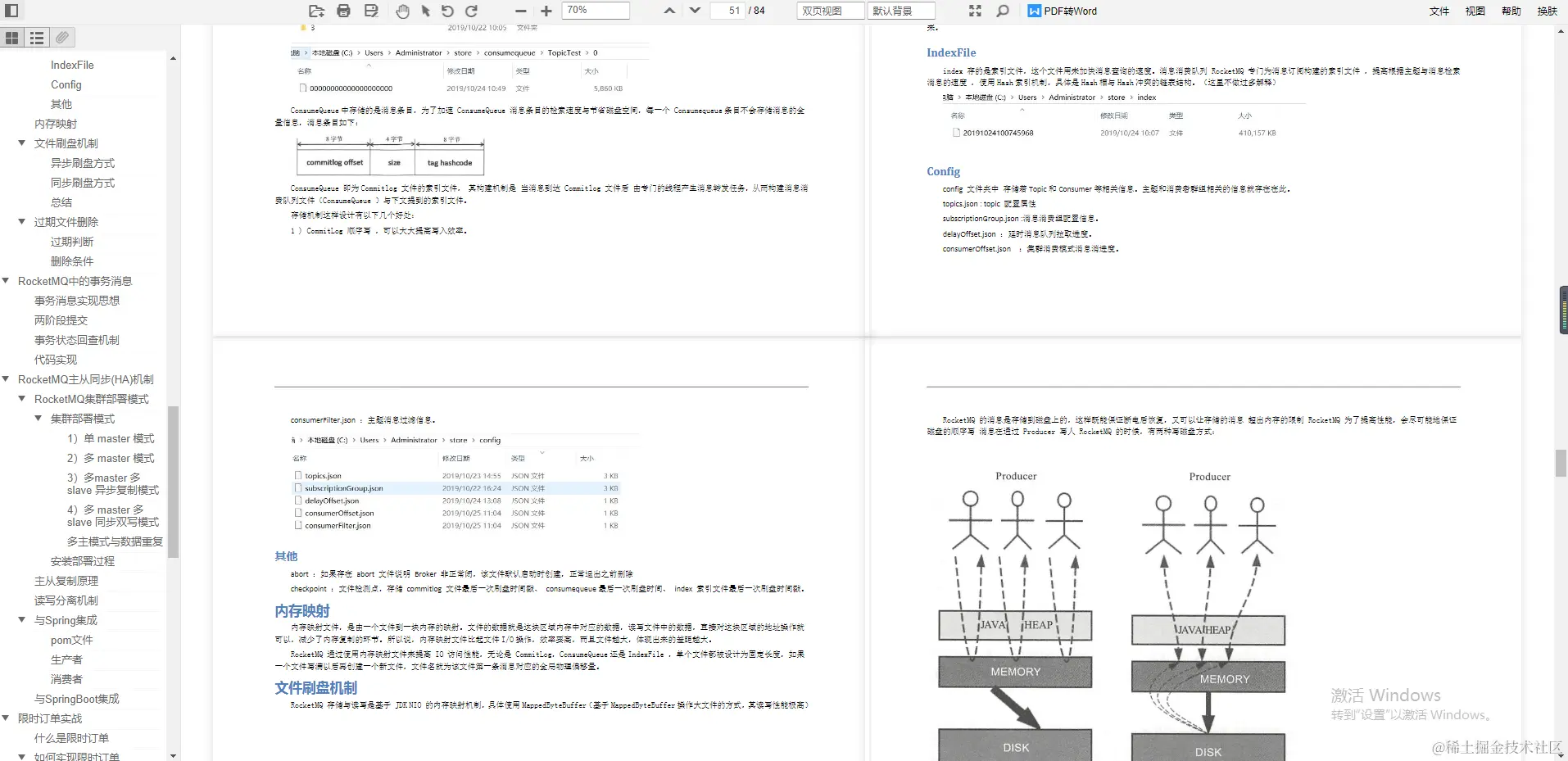1568x761 pixels.
Task: Jump to Config in the outline
Action: pos(66,84)
